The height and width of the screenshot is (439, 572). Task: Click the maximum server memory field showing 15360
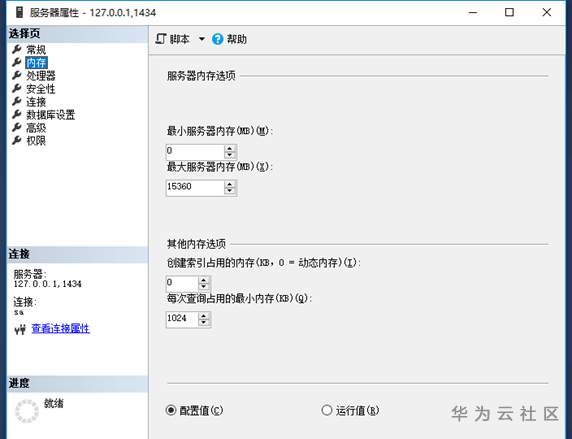[194, 187]
